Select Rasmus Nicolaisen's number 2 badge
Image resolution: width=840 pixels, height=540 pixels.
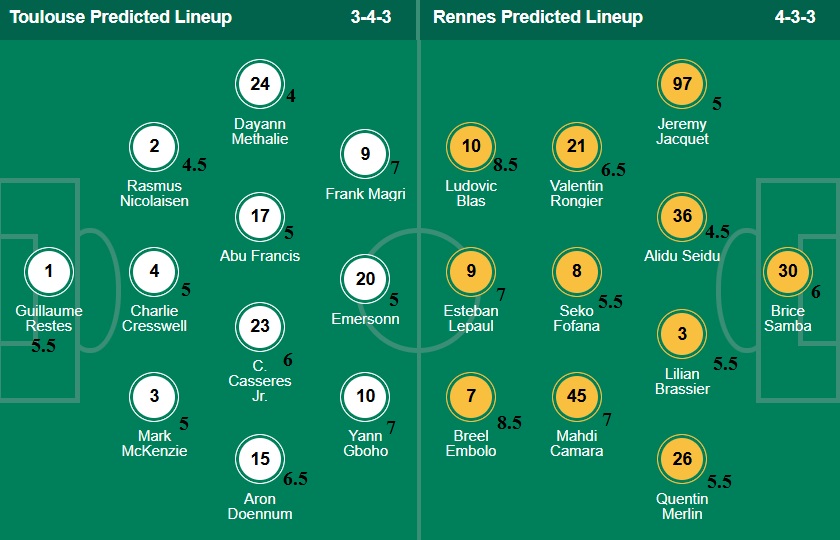tap(154, 147)
